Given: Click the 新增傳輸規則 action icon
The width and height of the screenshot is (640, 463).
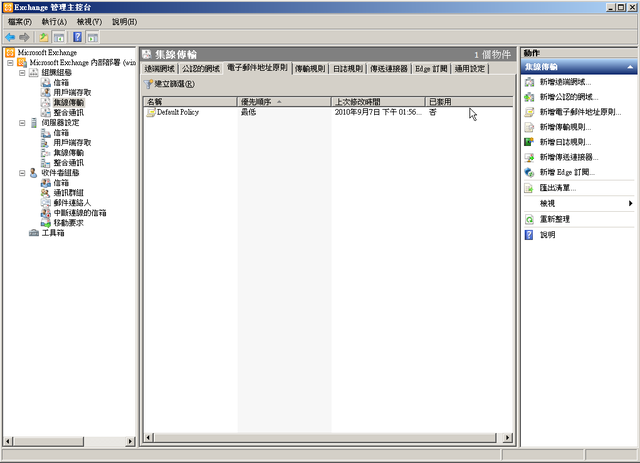Looking at the screenshot, I should [529, 127].
